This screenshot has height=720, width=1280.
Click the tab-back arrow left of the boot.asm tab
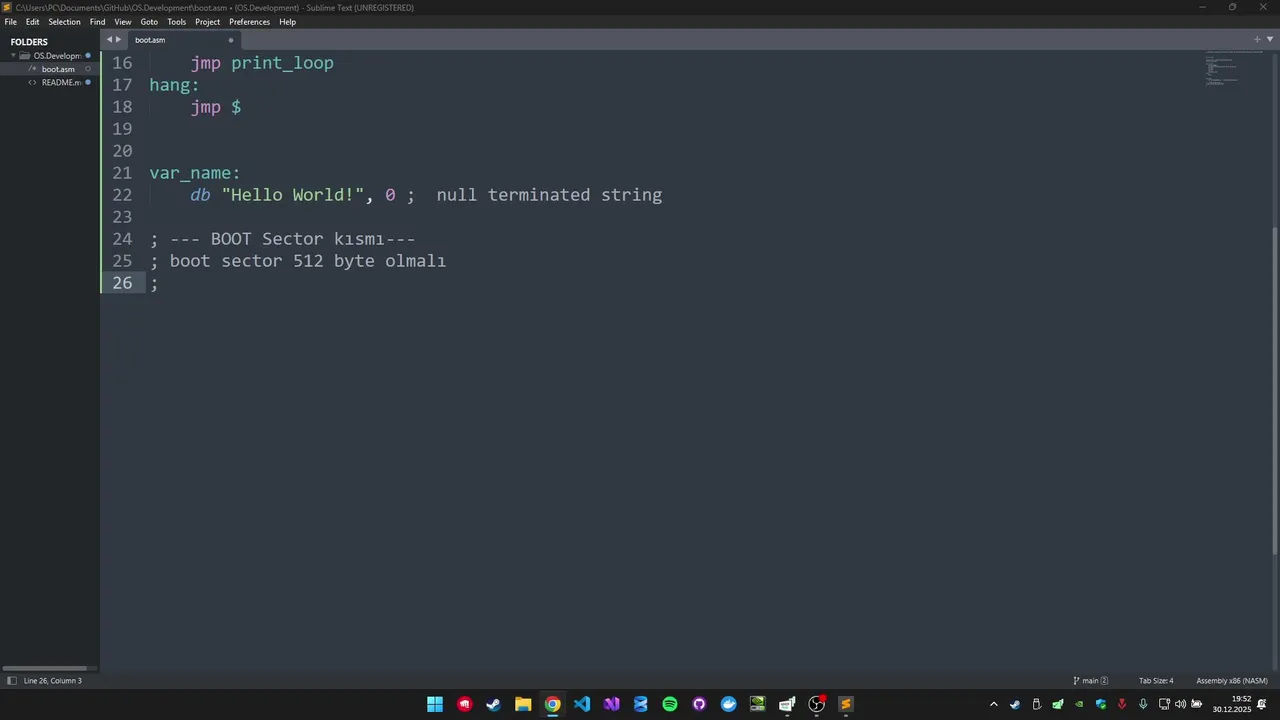109,40
